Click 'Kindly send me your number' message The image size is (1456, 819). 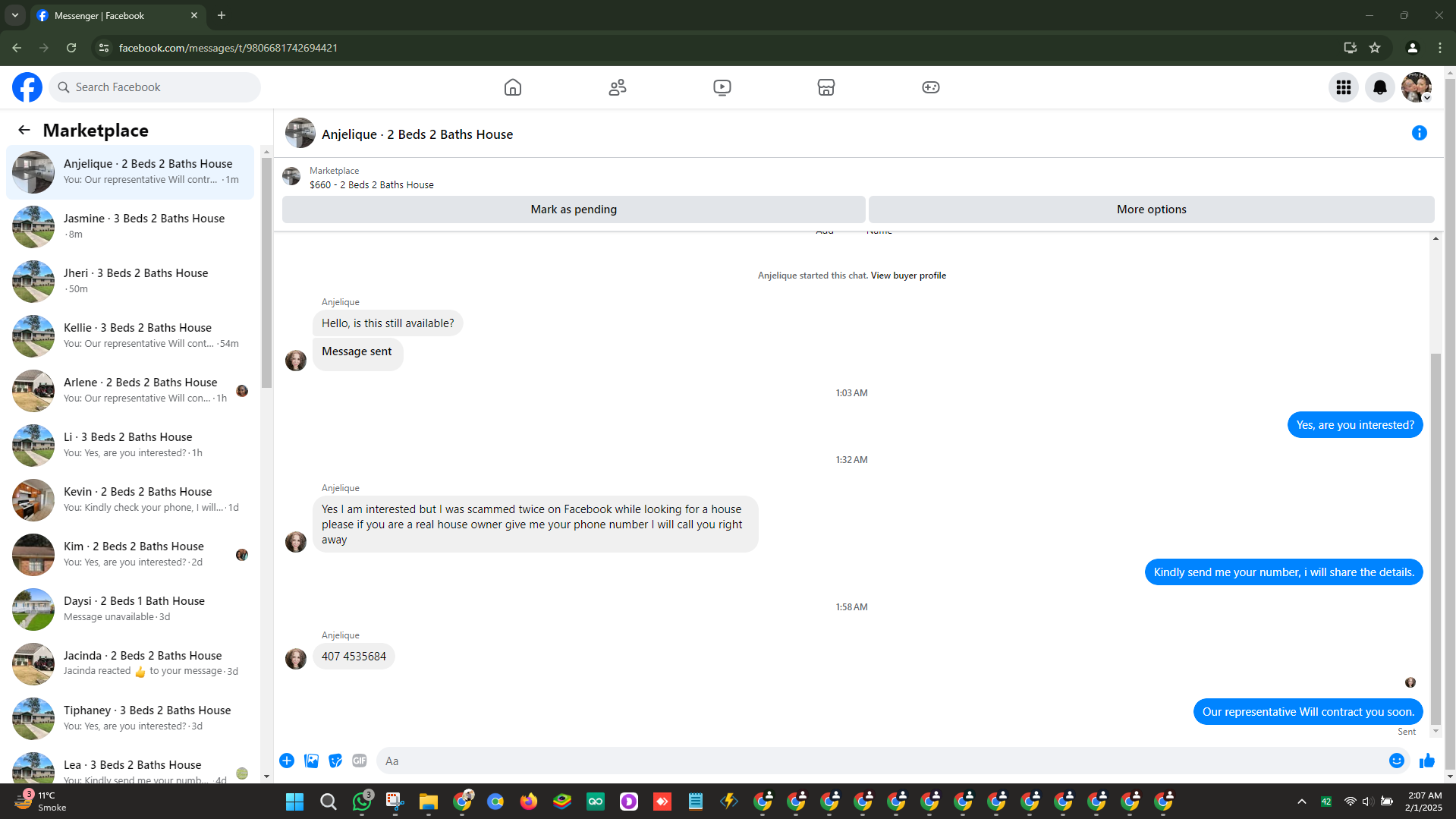[x=1284, y=572]
